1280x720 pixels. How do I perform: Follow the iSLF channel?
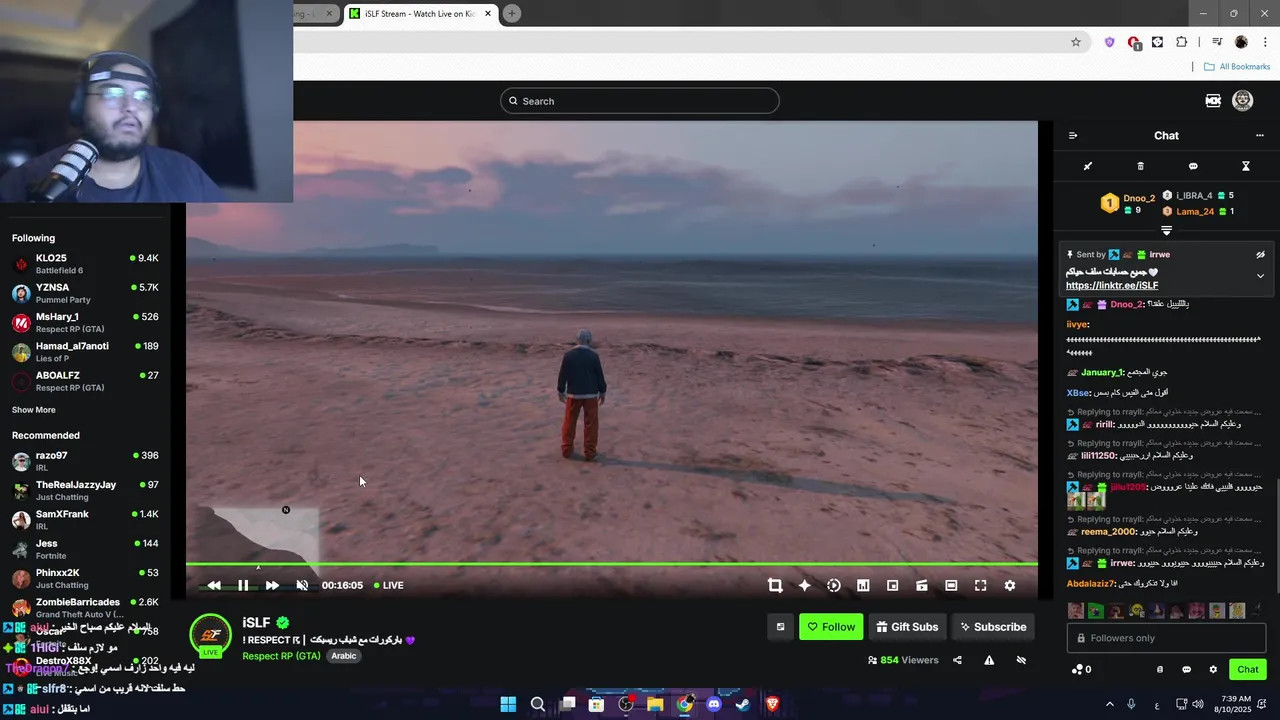click(x=831, y=627)
